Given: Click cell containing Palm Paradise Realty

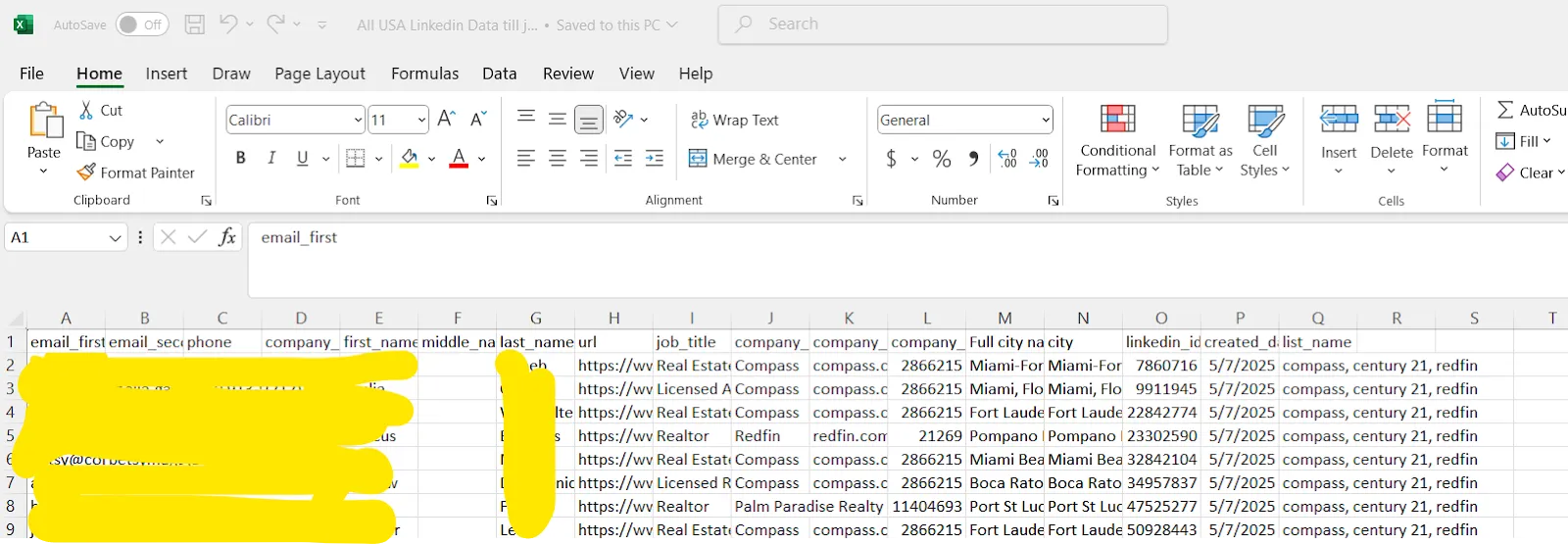Looking at the screenshot, I should pos(808,507).
